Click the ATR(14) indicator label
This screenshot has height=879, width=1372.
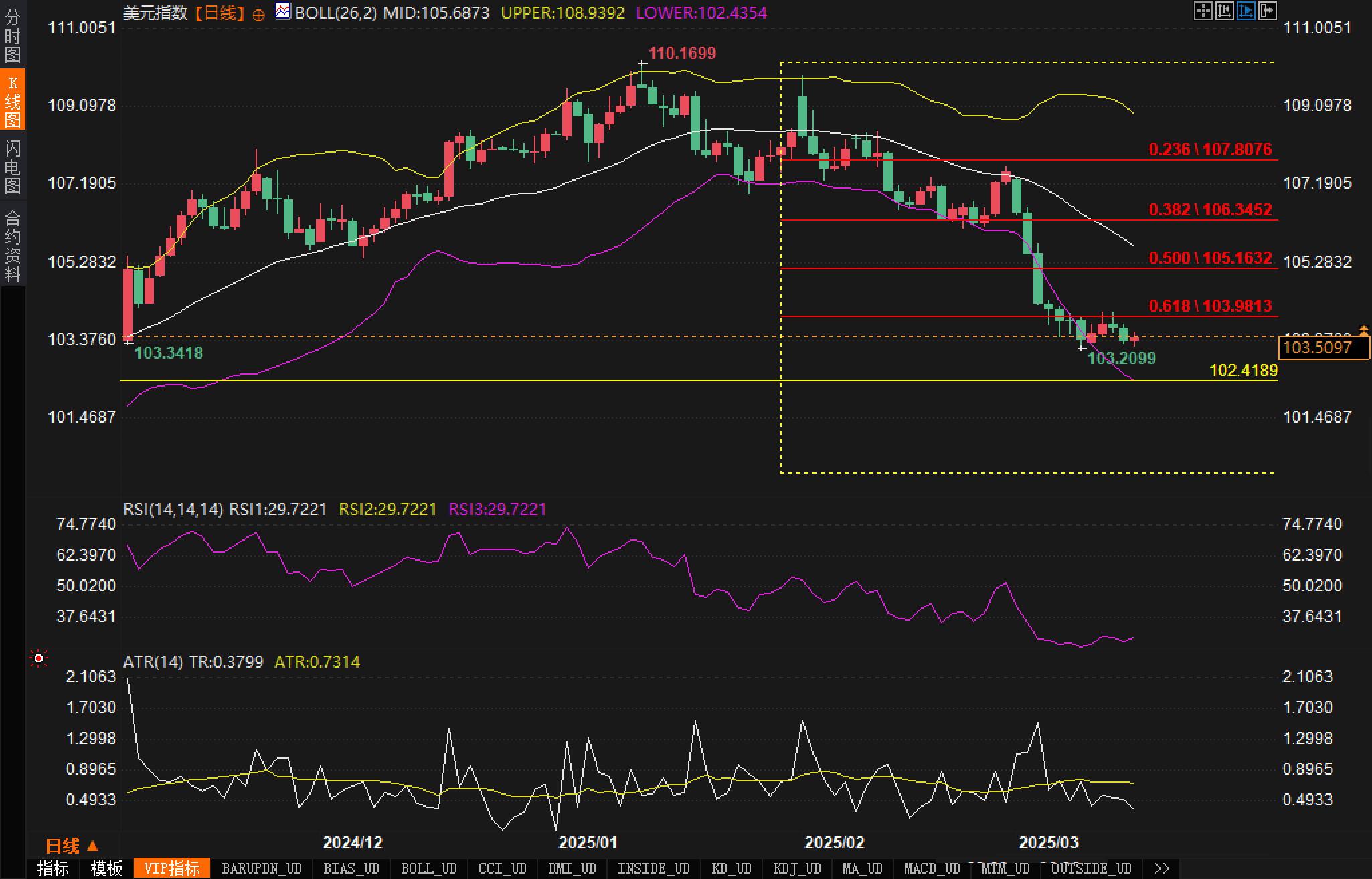point(153,662)
